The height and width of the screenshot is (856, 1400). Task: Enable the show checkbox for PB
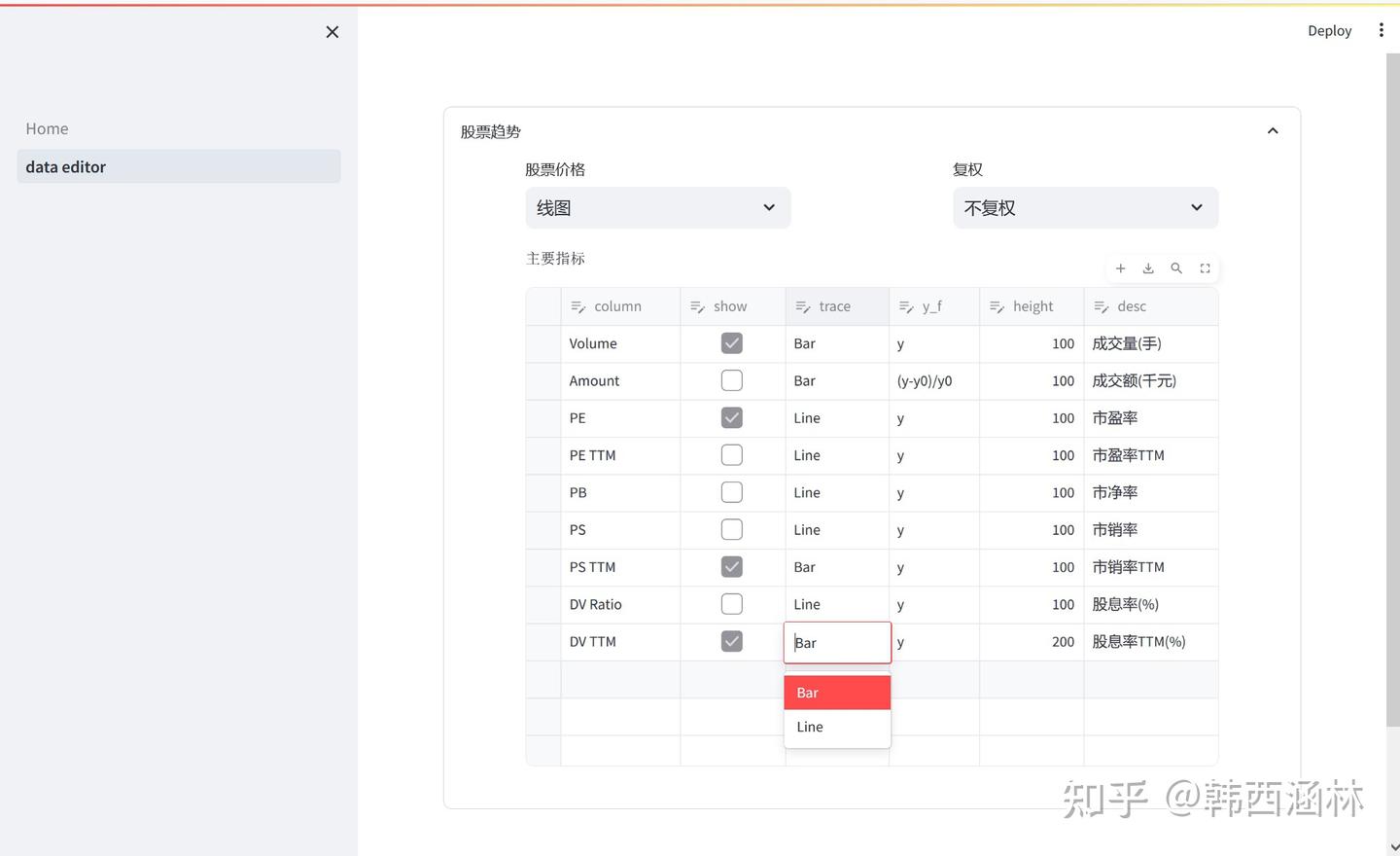(731, 491)
